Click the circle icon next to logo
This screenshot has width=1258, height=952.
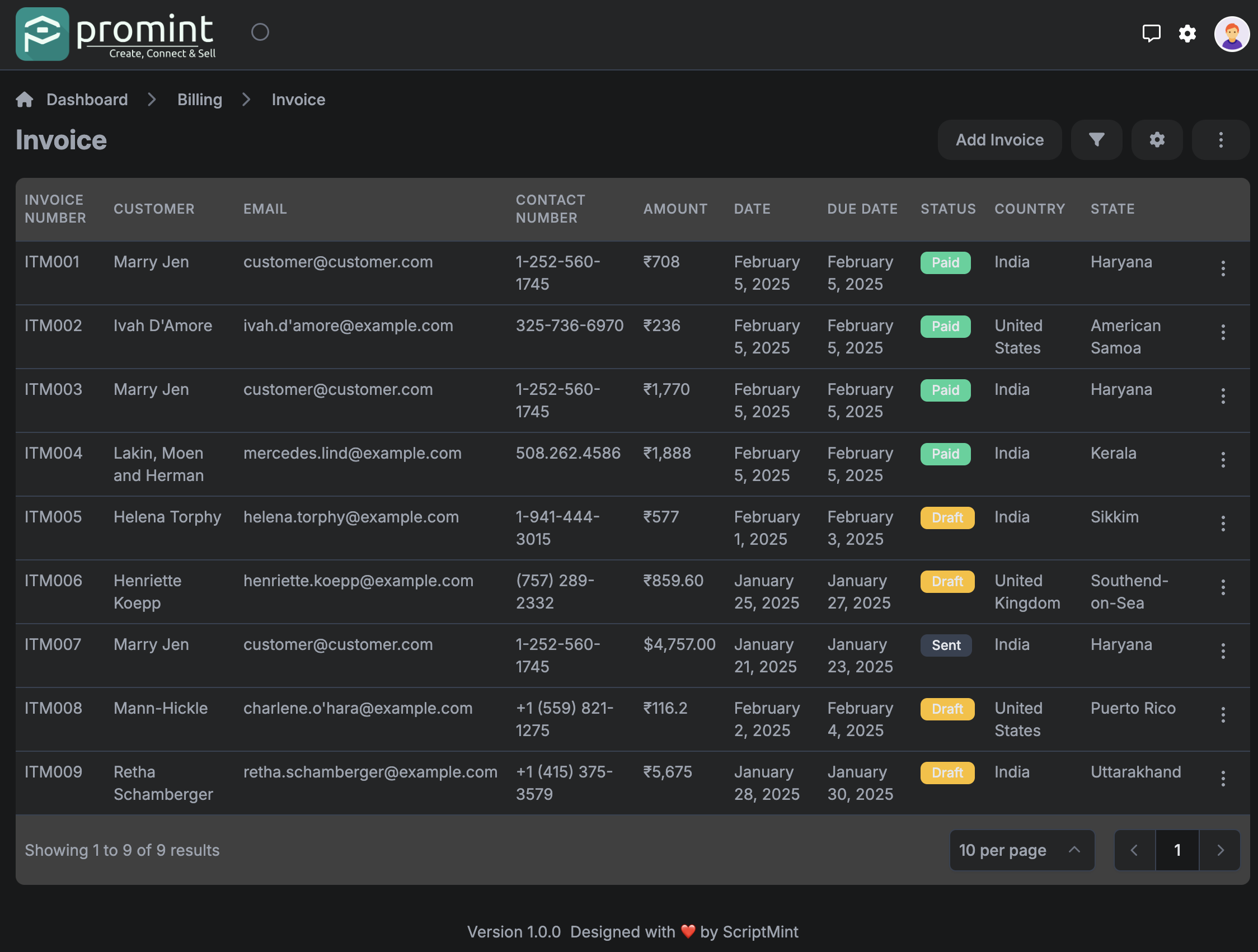260,32
